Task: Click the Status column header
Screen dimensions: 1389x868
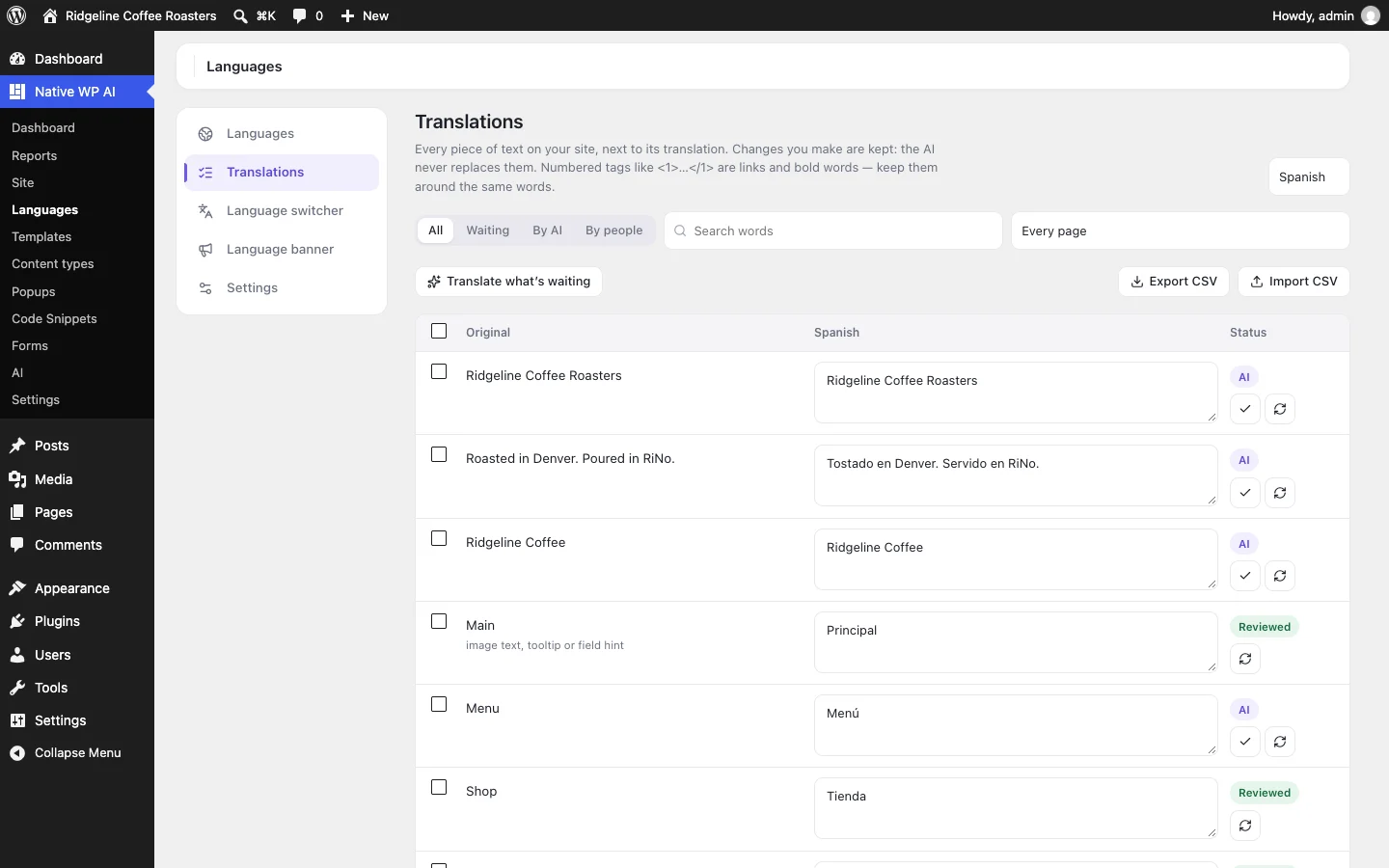Action: click(1248, 333)
